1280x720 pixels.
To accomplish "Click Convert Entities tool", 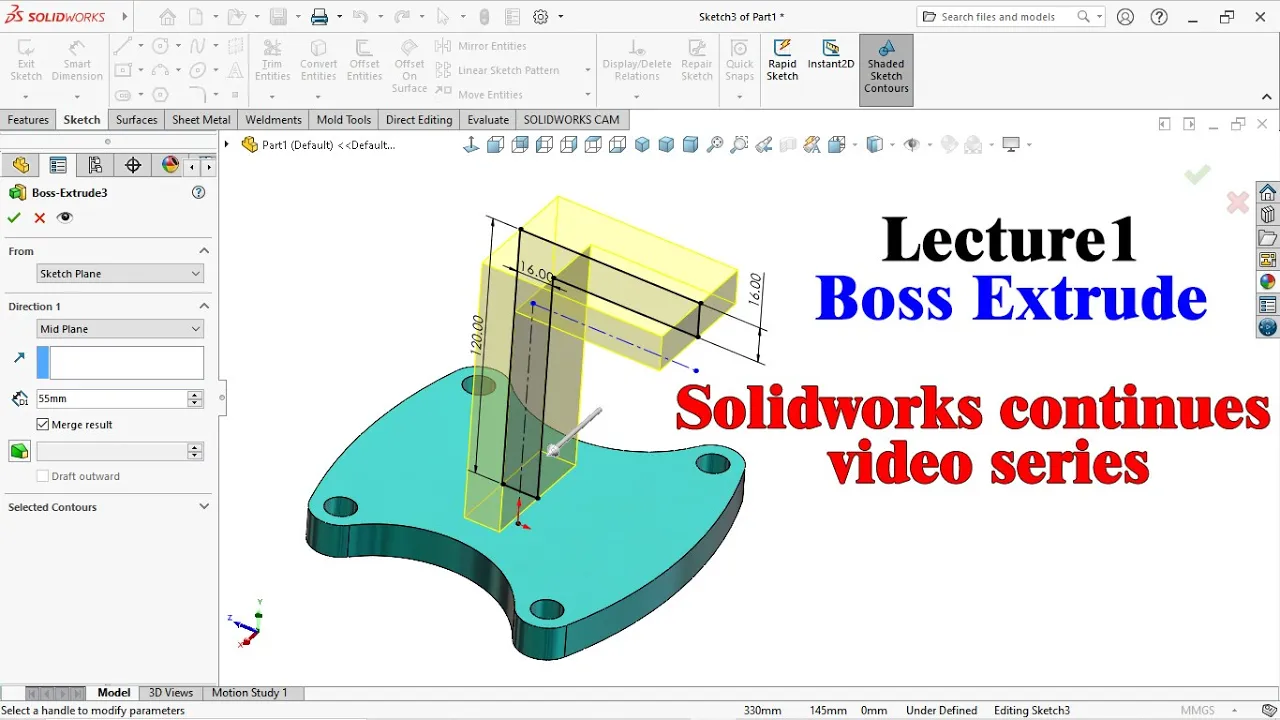I will tap(318, 60).
